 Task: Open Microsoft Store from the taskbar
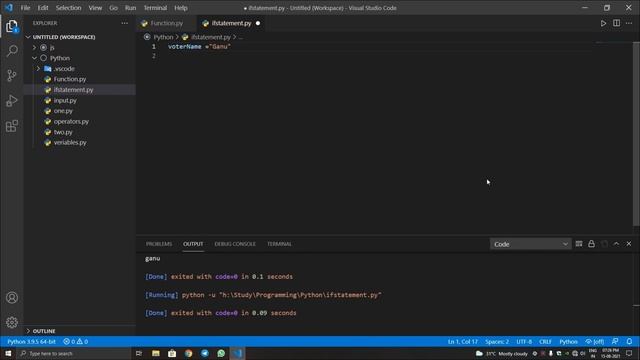pyautogui.click(x=172, y=353)
